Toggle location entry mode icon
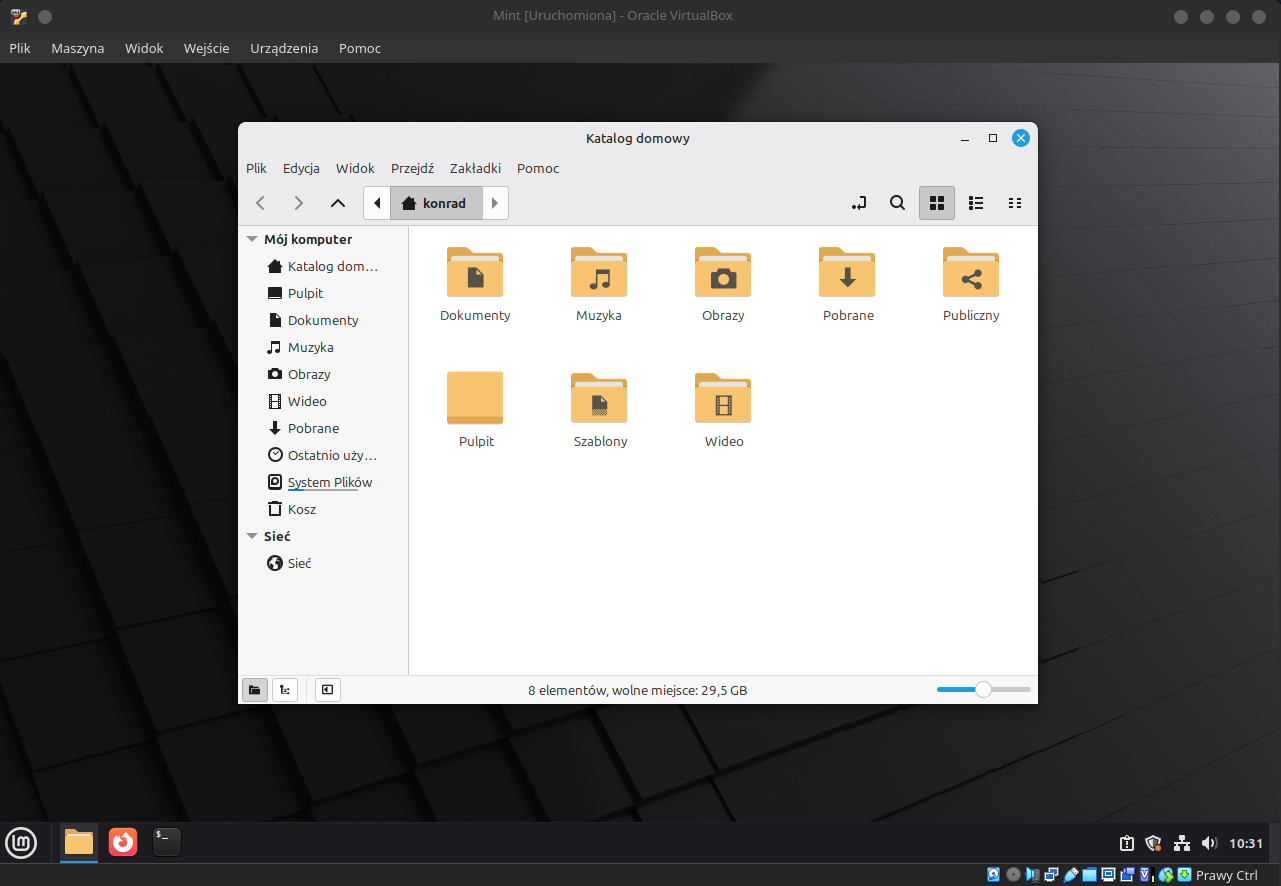The image size is (1281, 886). pos(859,203)
